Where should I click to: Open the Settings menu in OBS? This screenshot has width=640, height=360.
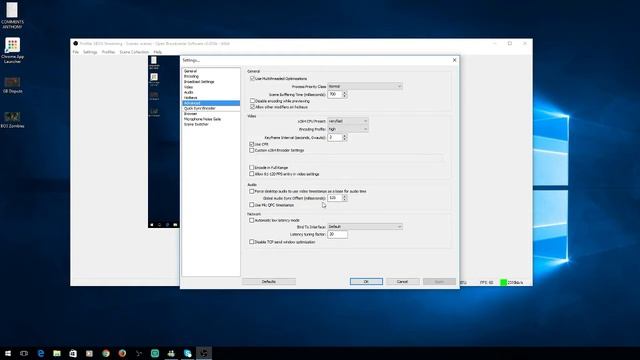(90, 52)
